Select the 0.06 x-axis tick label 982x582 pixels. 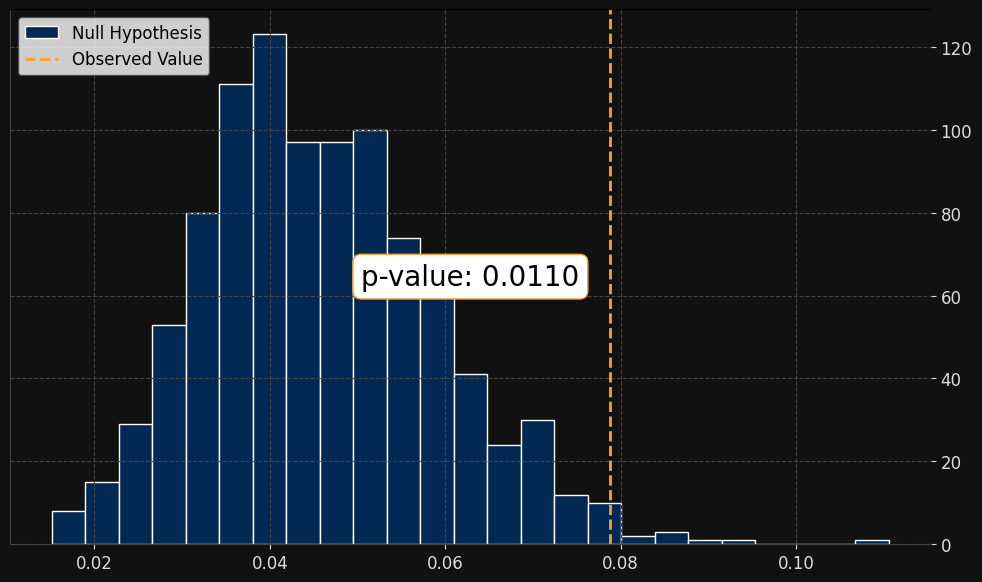[445, 562]
